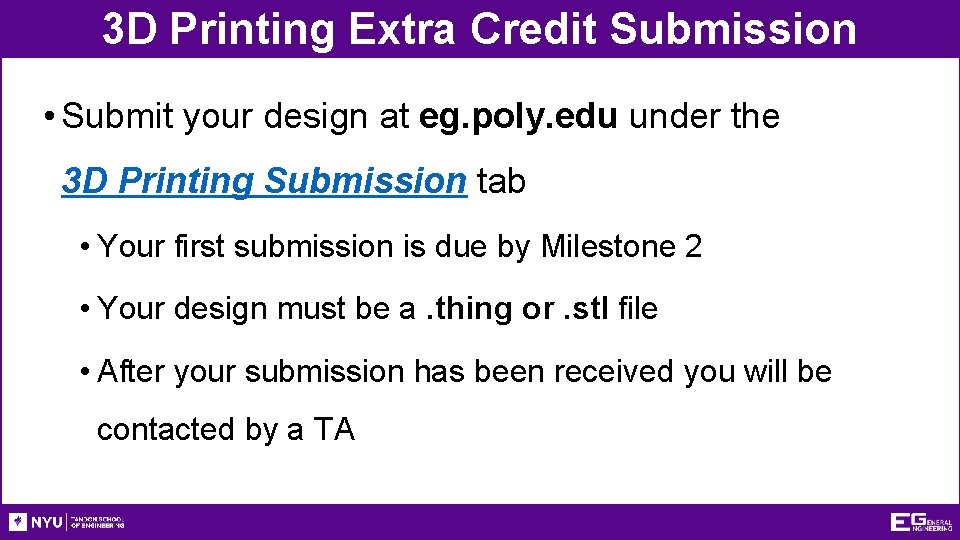The image size is (960, 540).
Task: Click the word file after .stl
Action: pyautogui.click(x=638, y=309)
